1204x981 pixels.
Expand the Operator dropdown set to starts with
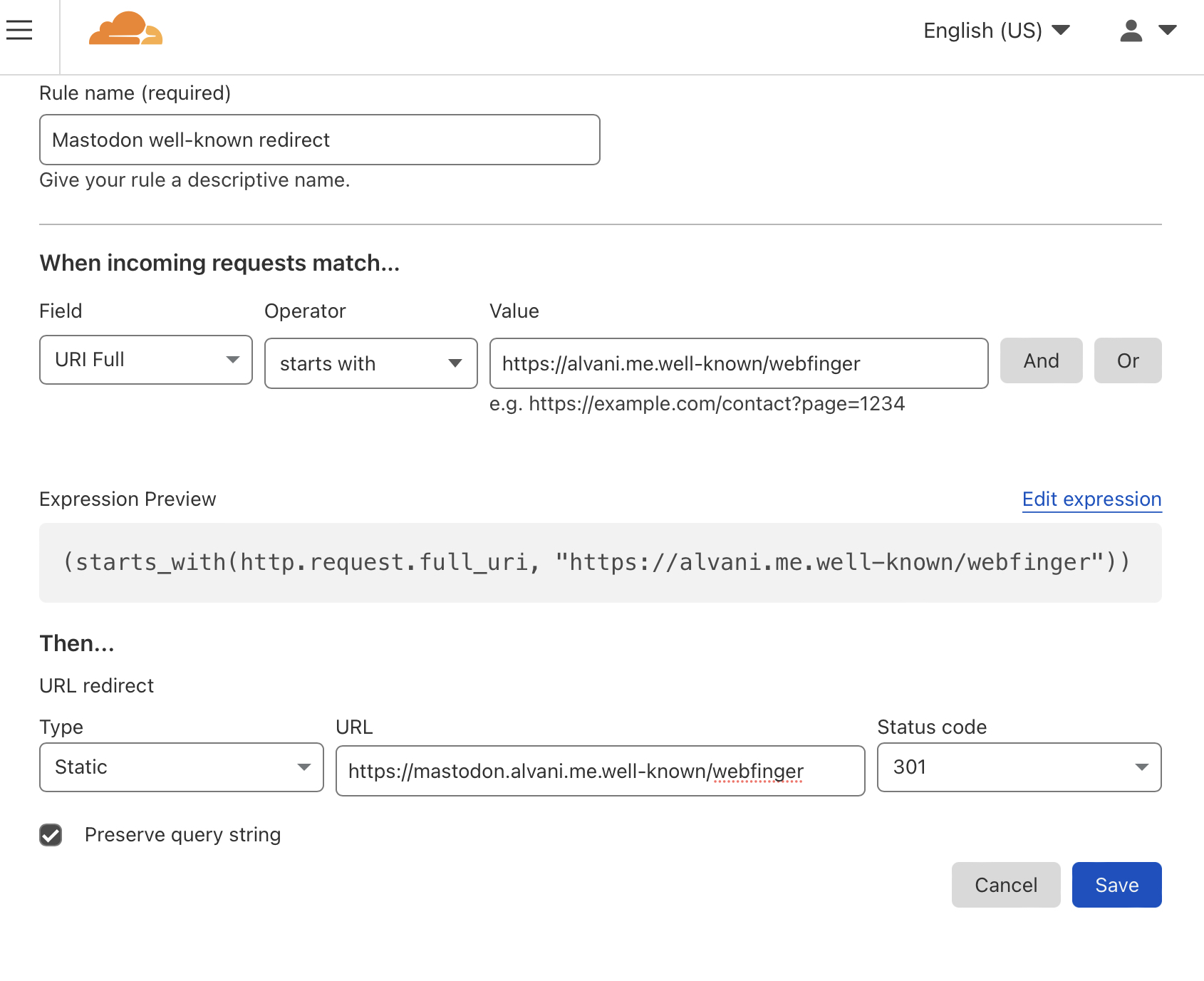point(370,363)
